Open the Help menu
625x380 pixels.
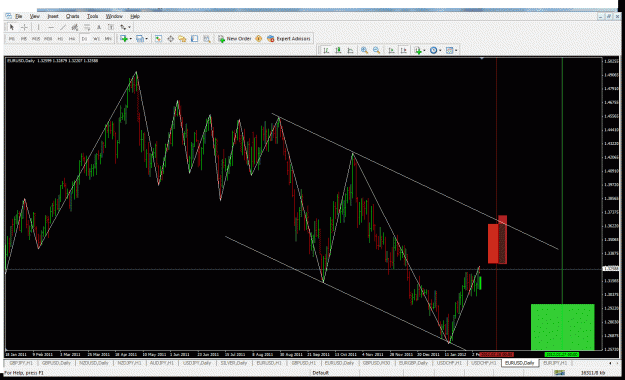(135, 16)
